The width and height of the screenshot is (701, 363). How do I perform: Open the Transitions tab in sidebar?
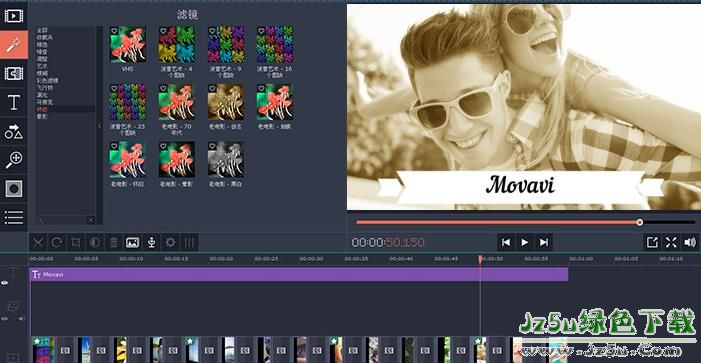tap(13, 73)
